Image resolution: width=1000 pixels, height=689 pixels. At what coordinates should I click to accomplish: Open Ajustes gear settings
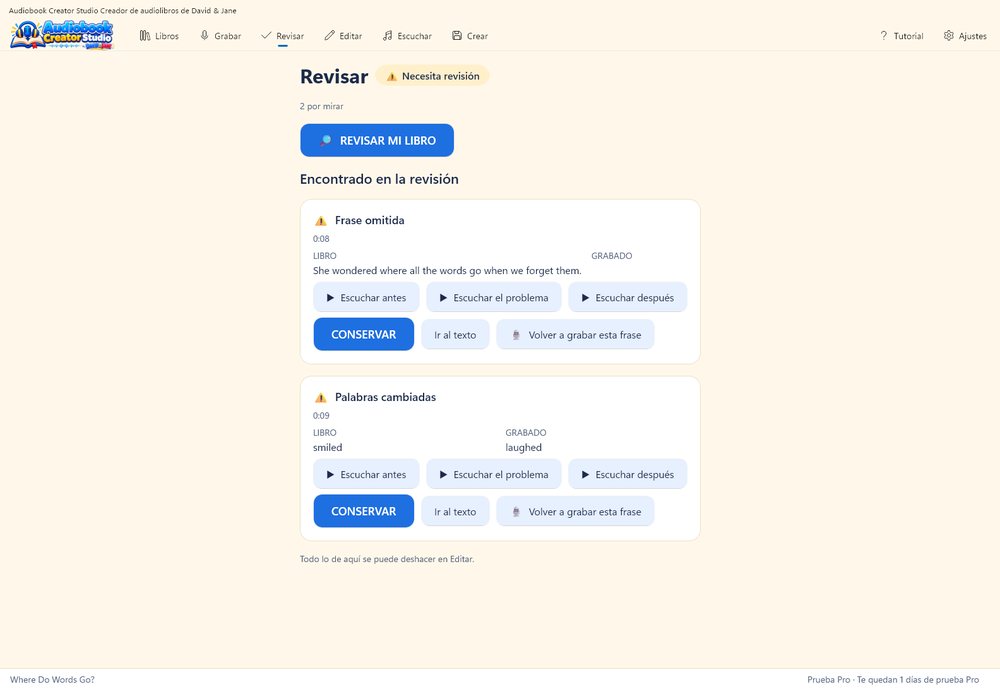(965, 36)
